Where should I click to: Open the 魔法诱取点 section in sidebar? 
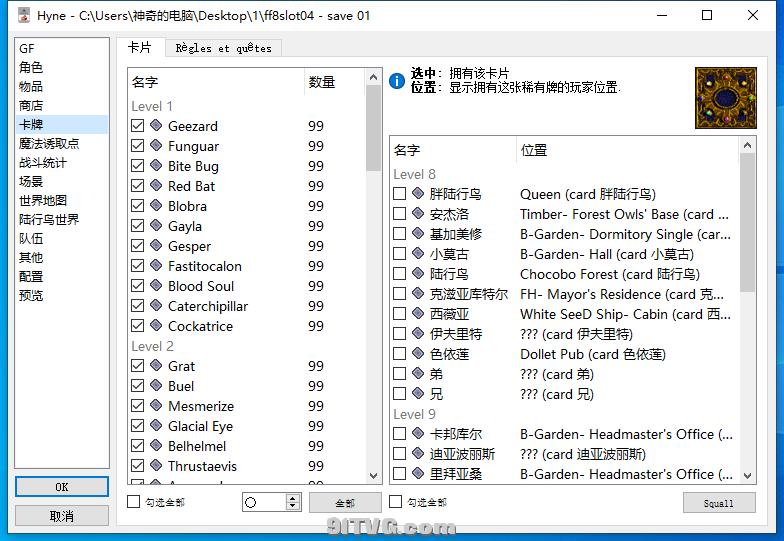[x=49, y=144]
